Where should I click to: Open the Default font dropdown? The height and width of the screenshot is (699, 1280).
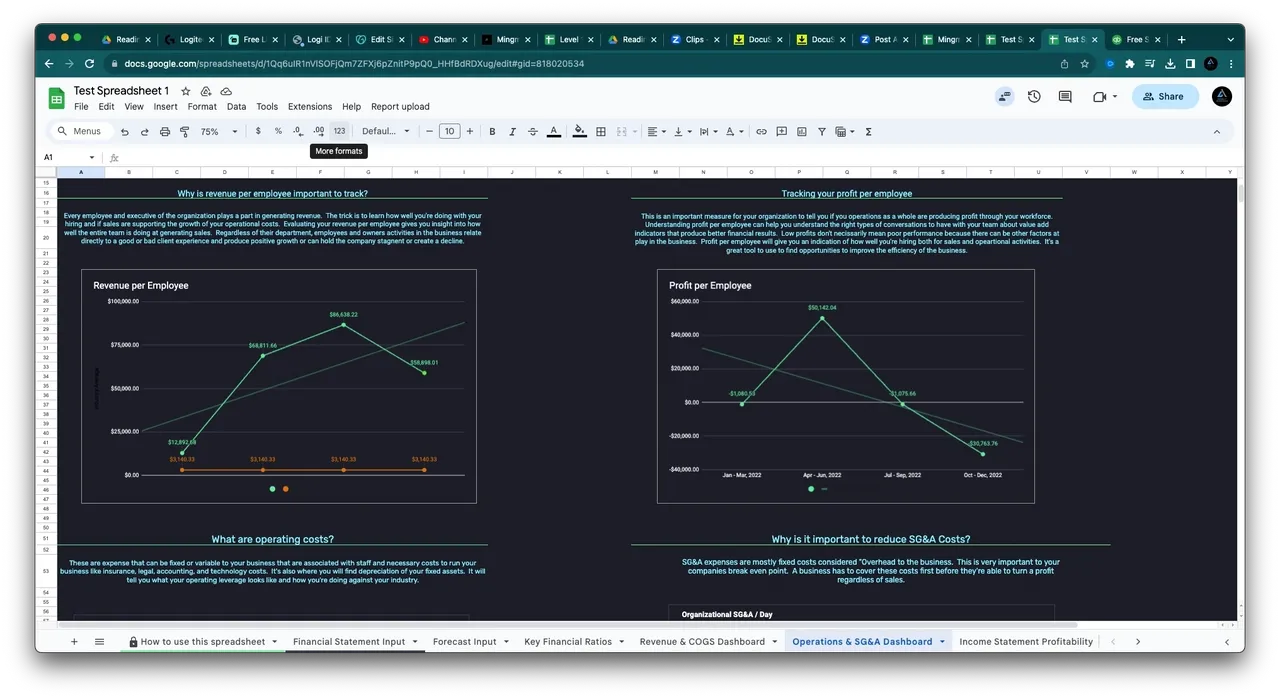[386, 131]
